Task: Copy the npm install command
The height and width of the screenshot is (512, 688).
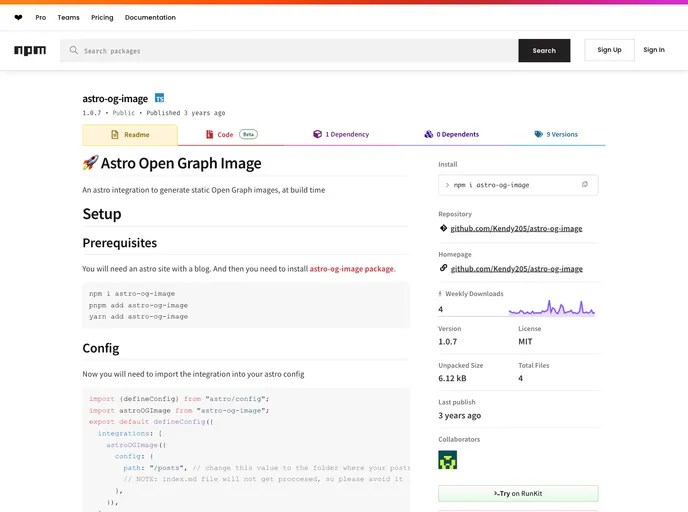Action: (x=584, y=185)
